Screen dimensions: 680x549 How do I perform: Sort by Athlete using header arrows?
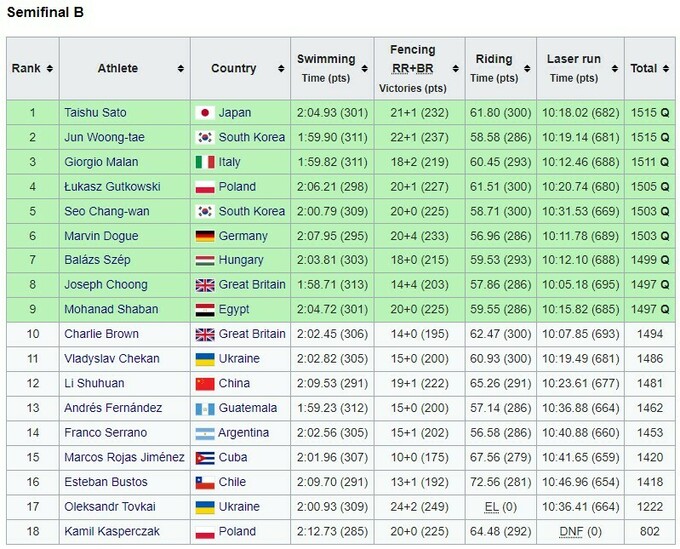[181, 69]
